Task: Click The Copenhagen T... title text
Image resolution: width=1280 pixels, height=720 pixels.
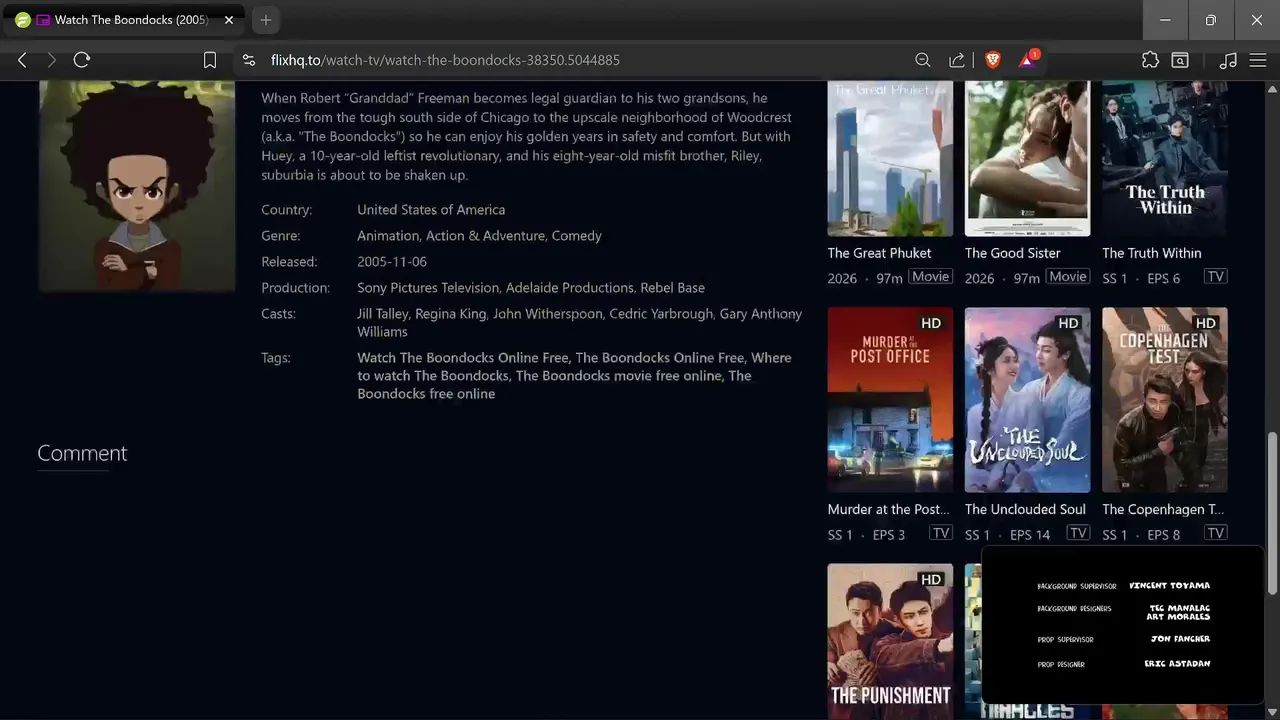Action: click(x=1163, y=509)
